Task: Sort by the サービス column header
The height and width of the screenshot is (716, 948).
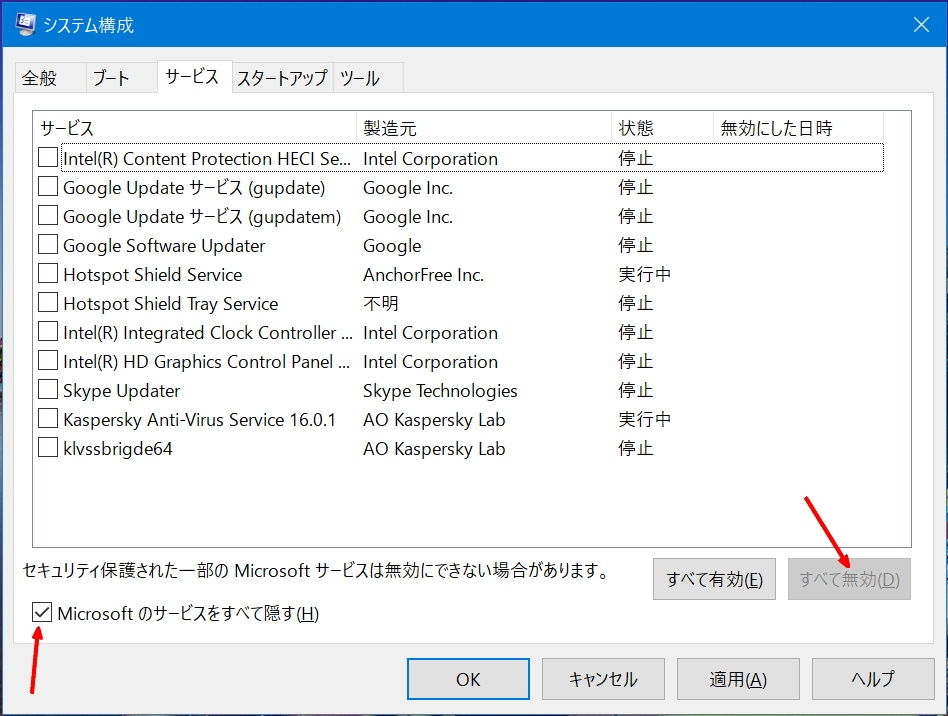Action: (195, 128)
